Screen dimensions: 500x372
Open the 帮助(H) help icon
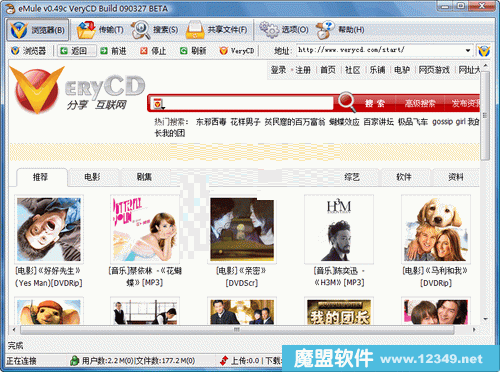[x=340, y=30]
